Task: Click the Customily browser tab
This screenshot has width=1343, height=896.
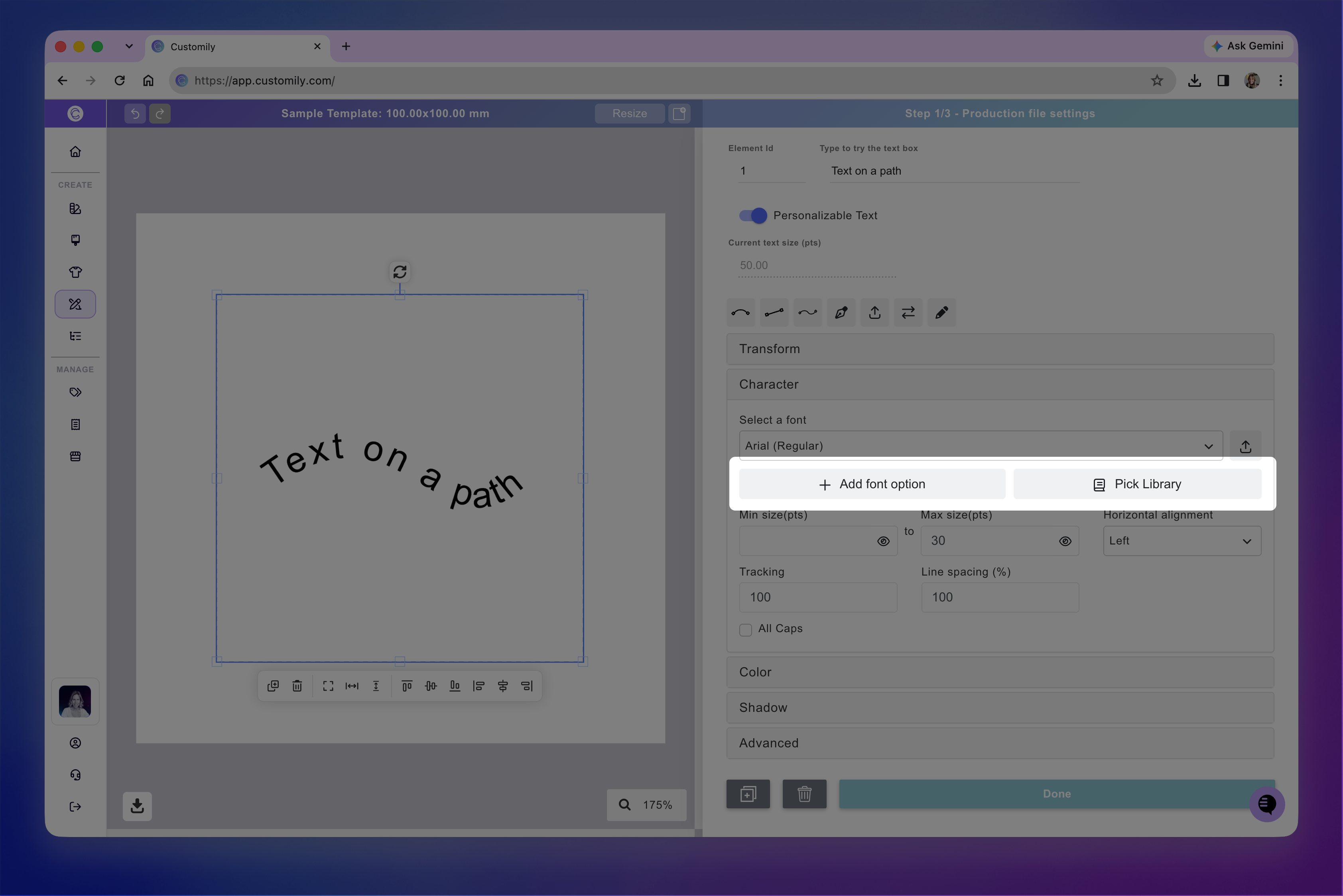Action: pos(237,47)
